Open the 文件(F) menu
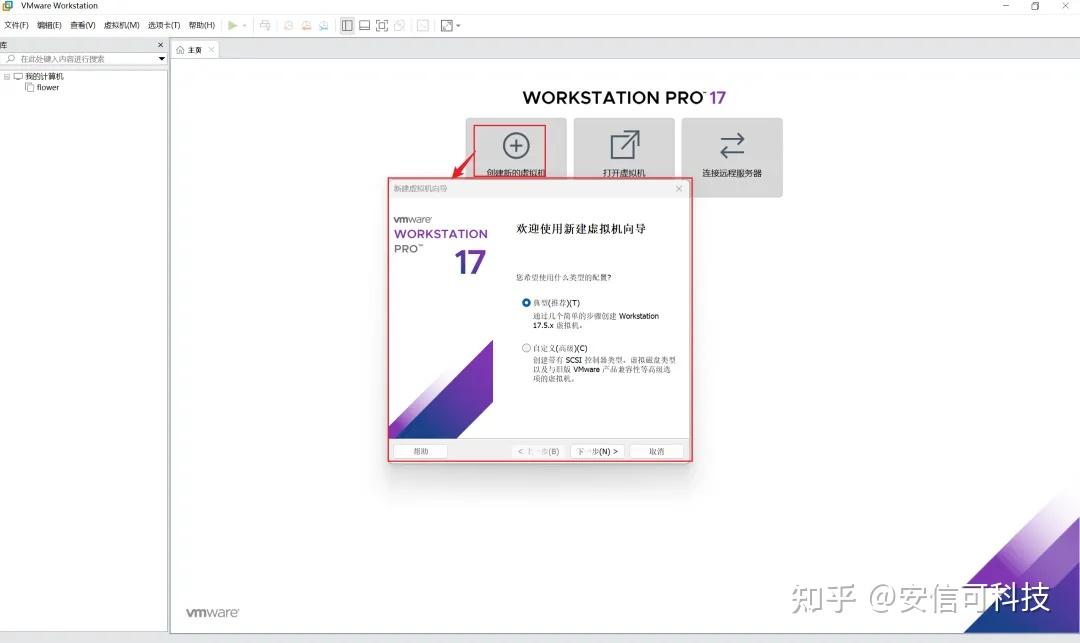This screenshot has width=1080, height=643. pos(17,25)
